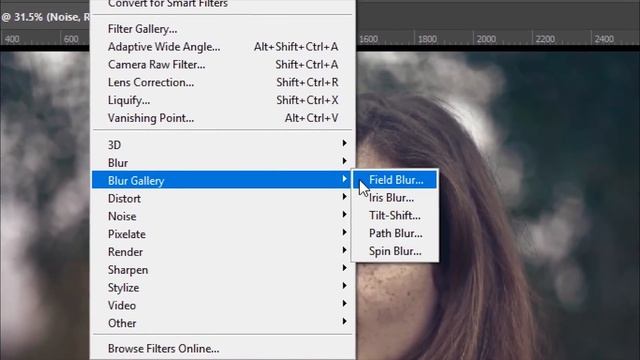The width and height of the screenshot is (640, 360).
Task: Choose Adaptive Wide Angle filter
Action: click(x=222, y=47)
